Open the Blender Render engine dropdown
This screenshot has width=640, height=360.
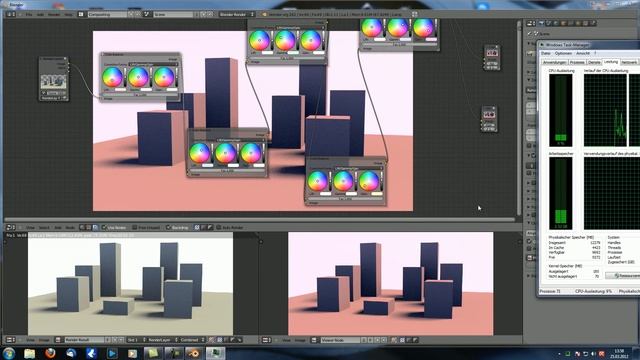pos(237,14)
